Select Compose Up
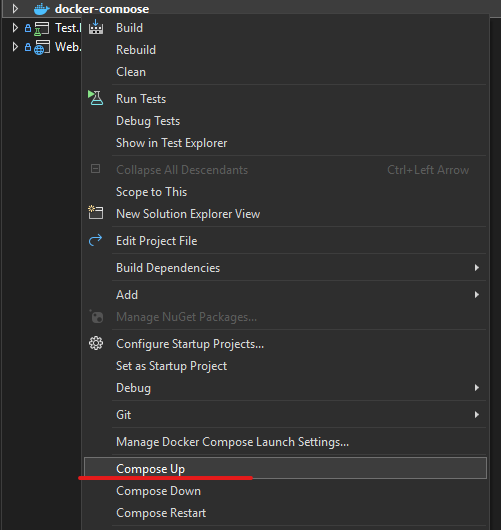The image size is (501, 530). (x=285, y=468)
